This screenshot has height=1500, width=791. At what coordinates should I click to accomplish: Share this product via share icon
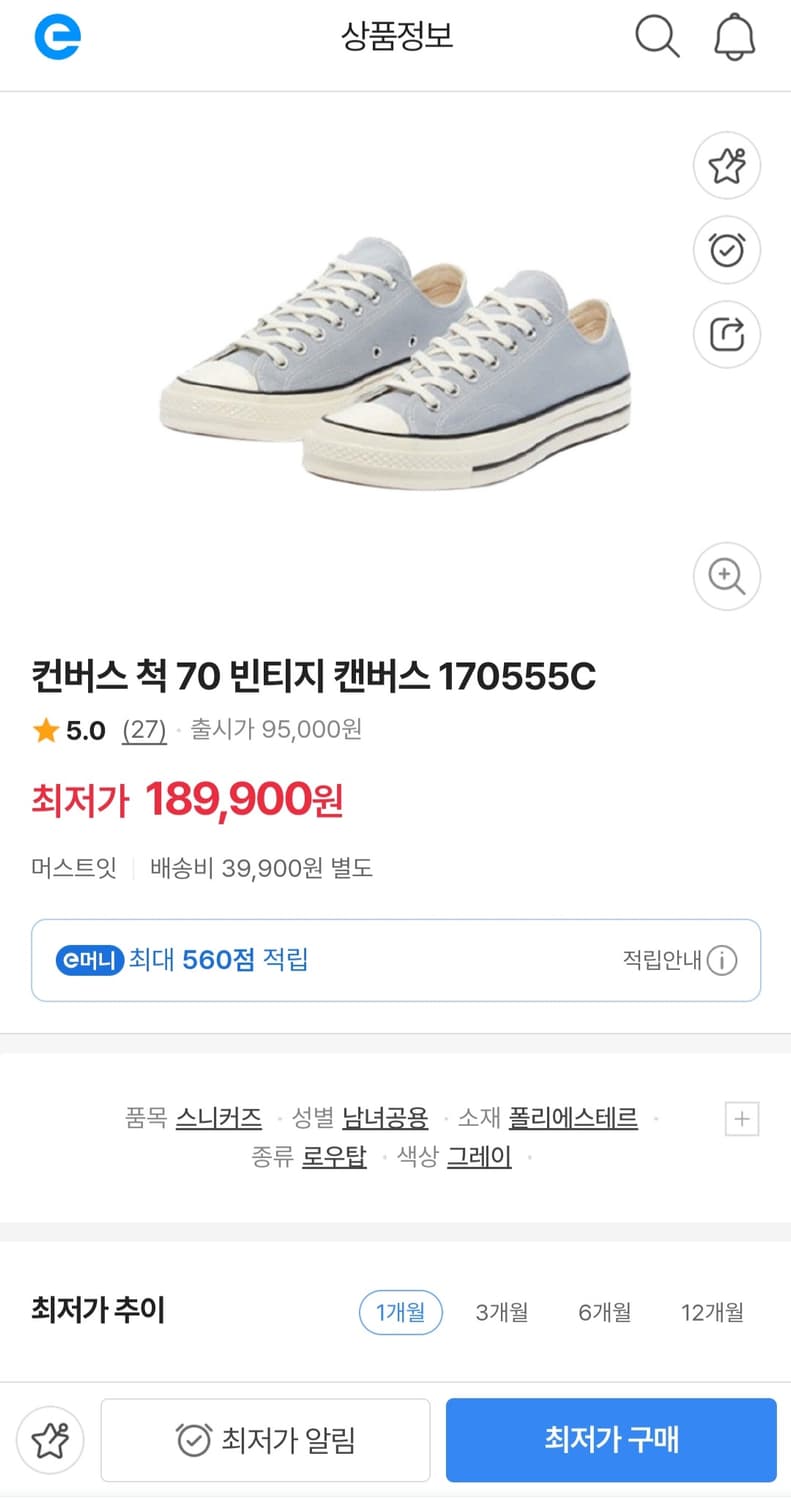(x=727, y=334)
